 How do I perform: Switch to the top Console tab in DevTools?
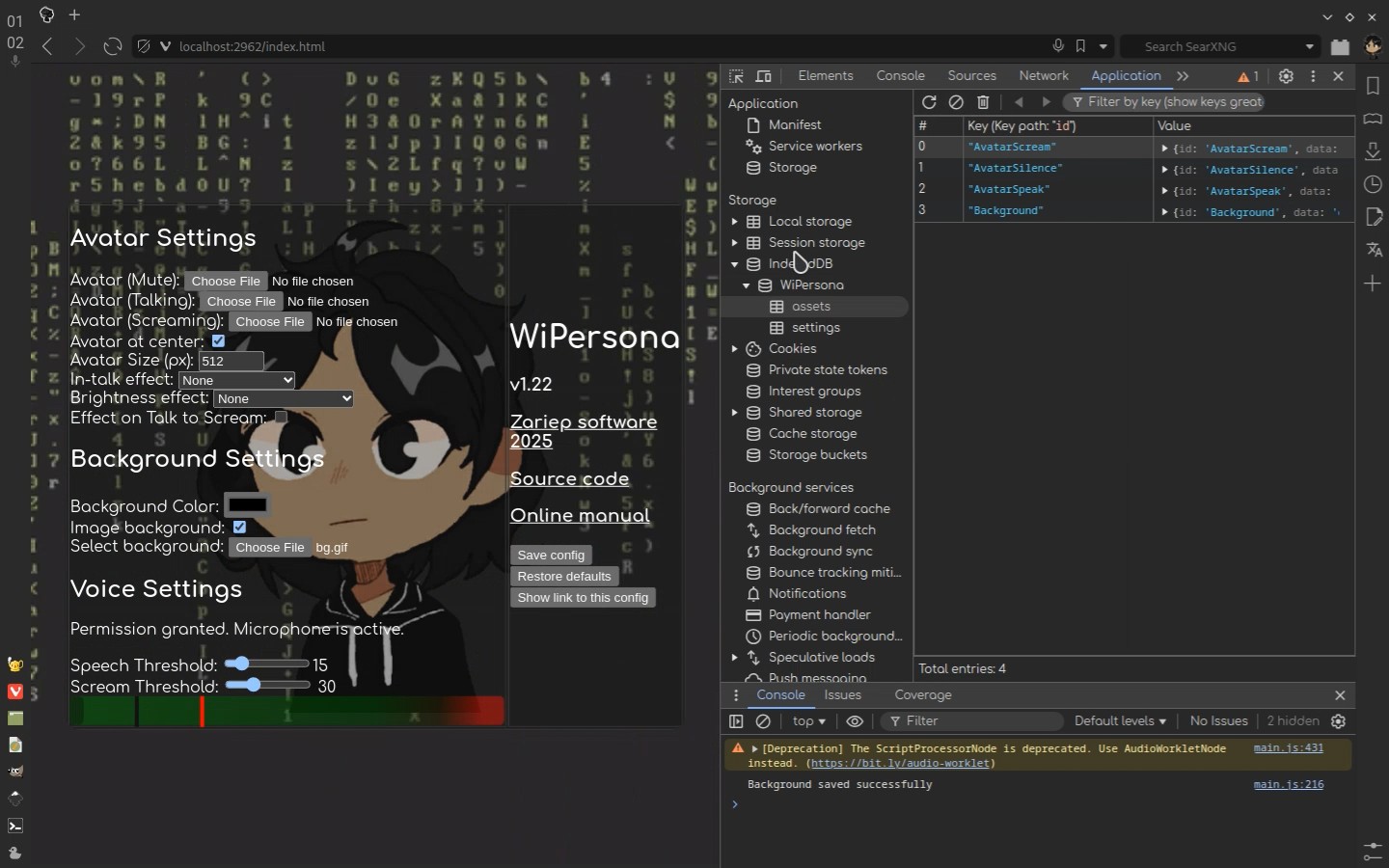tap(900, 76)
